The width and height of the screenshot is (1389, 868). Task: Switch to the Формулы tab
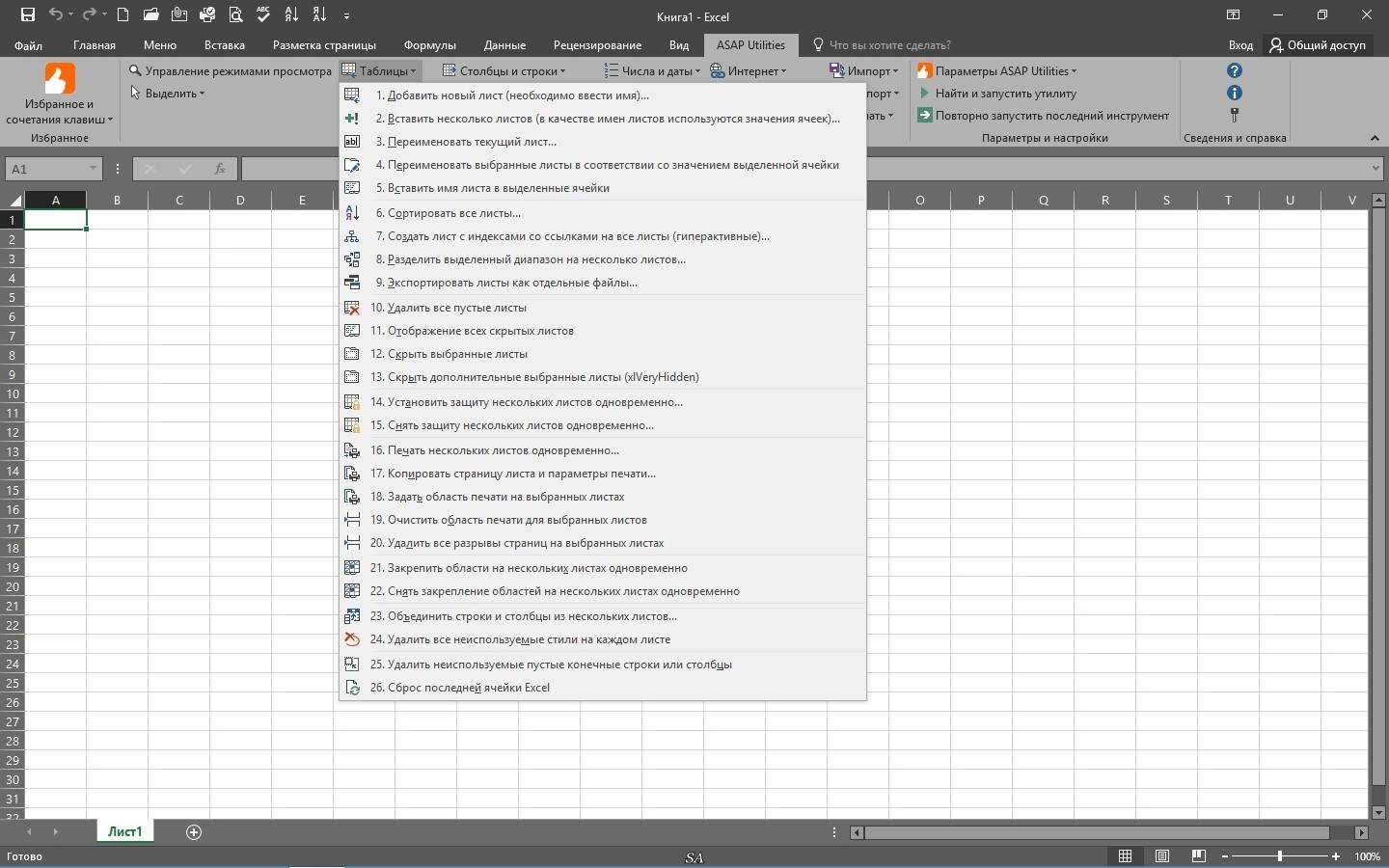coord(430,45)
